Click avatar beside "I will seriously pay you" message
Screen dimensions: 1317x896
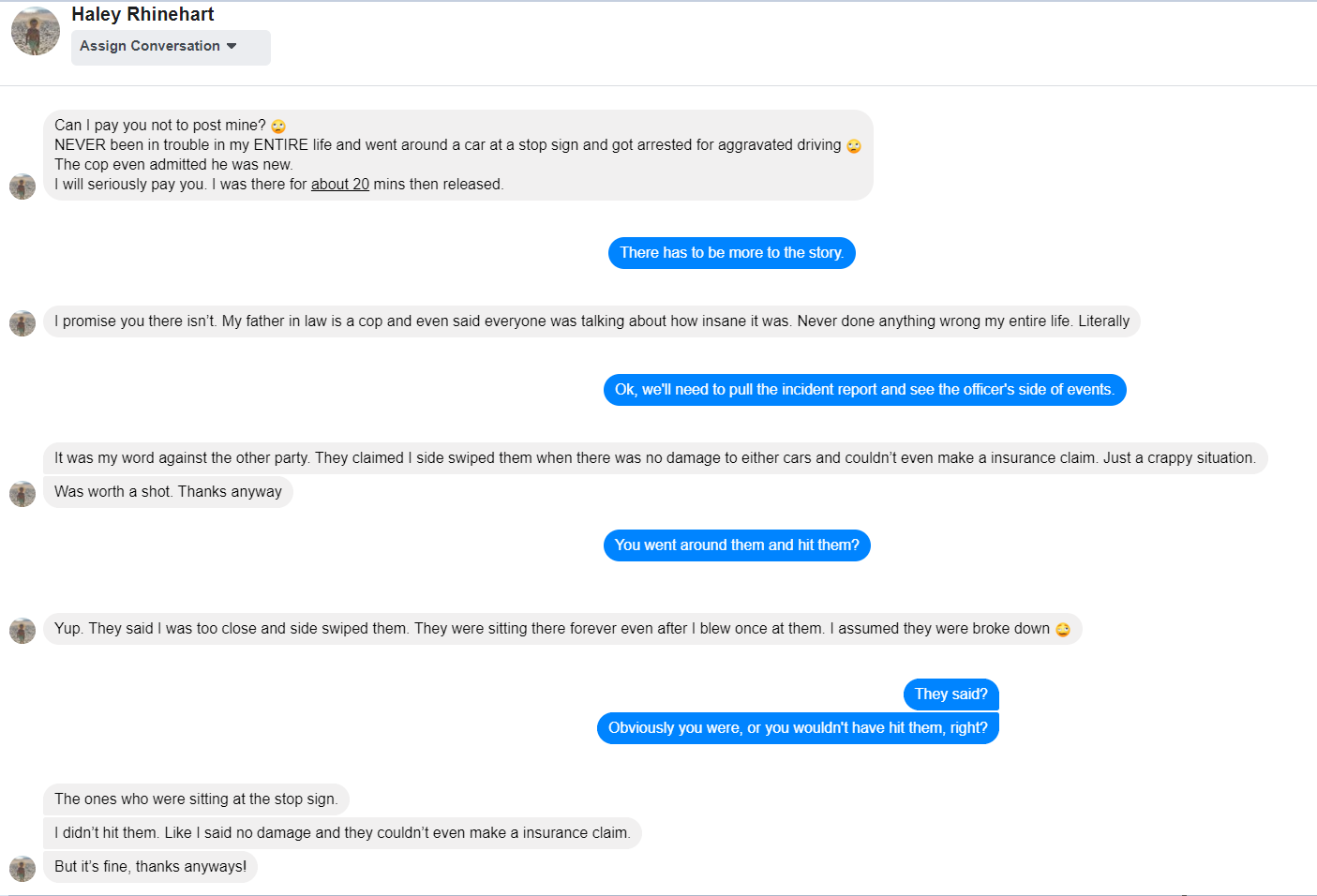[22, 187]
